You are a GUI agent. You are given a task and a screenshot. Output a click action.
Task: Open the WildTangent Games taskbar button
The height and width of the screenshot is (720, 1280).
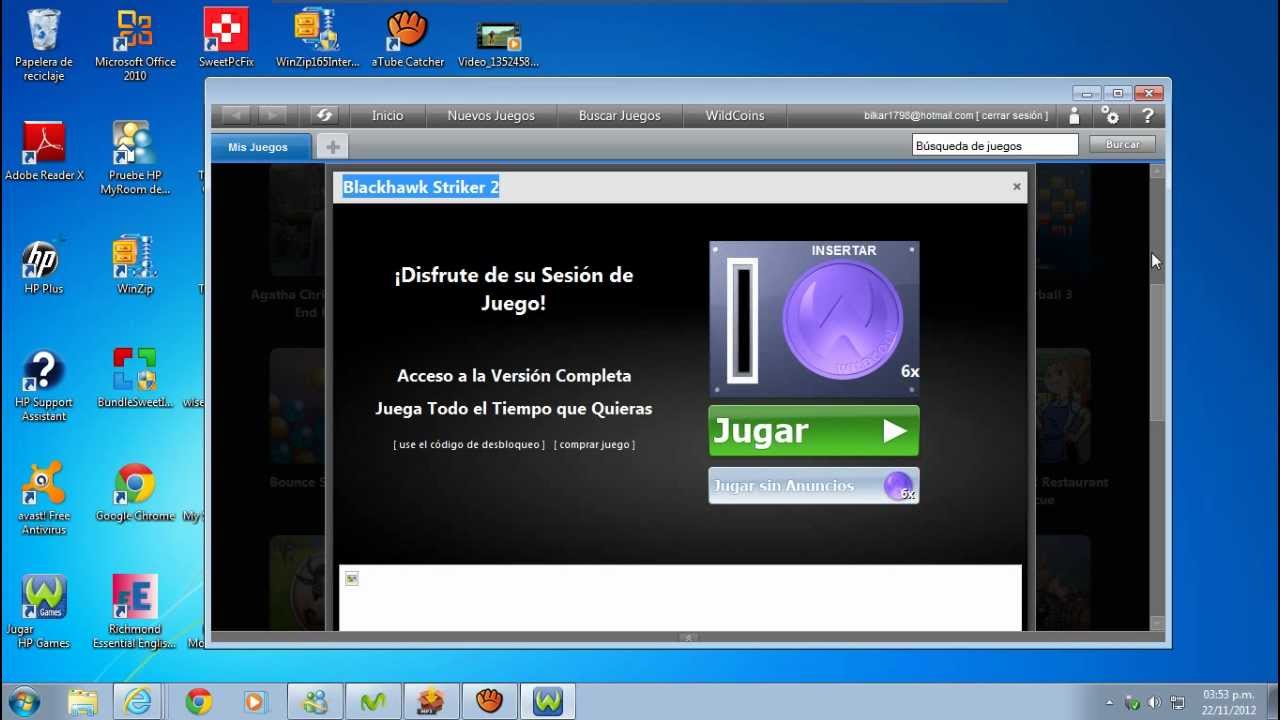tap(547, 701)
